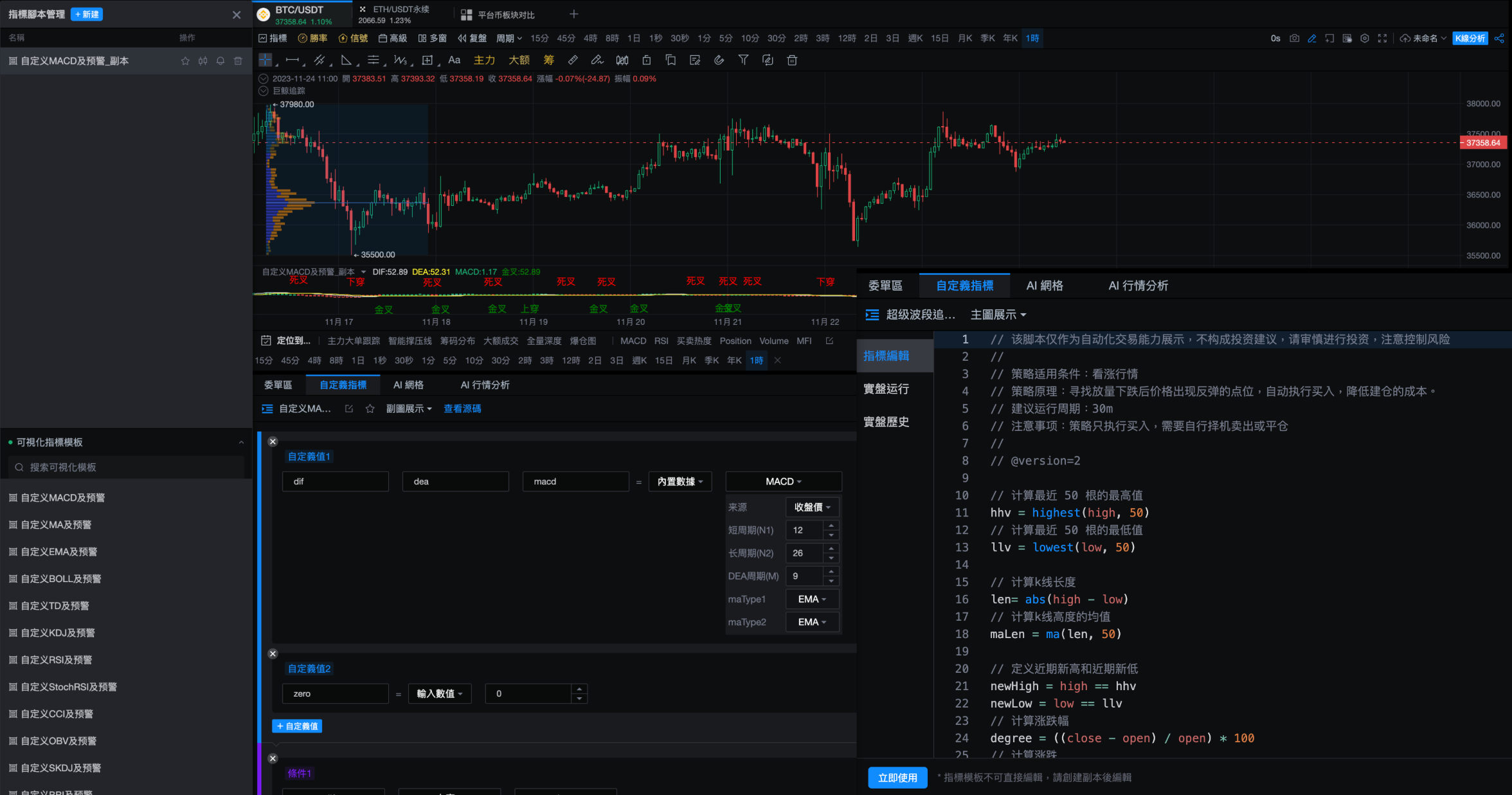Click the trash icon to delete drawings
The height and width of the screenshot is (795, 1512).
click(792, 60)
